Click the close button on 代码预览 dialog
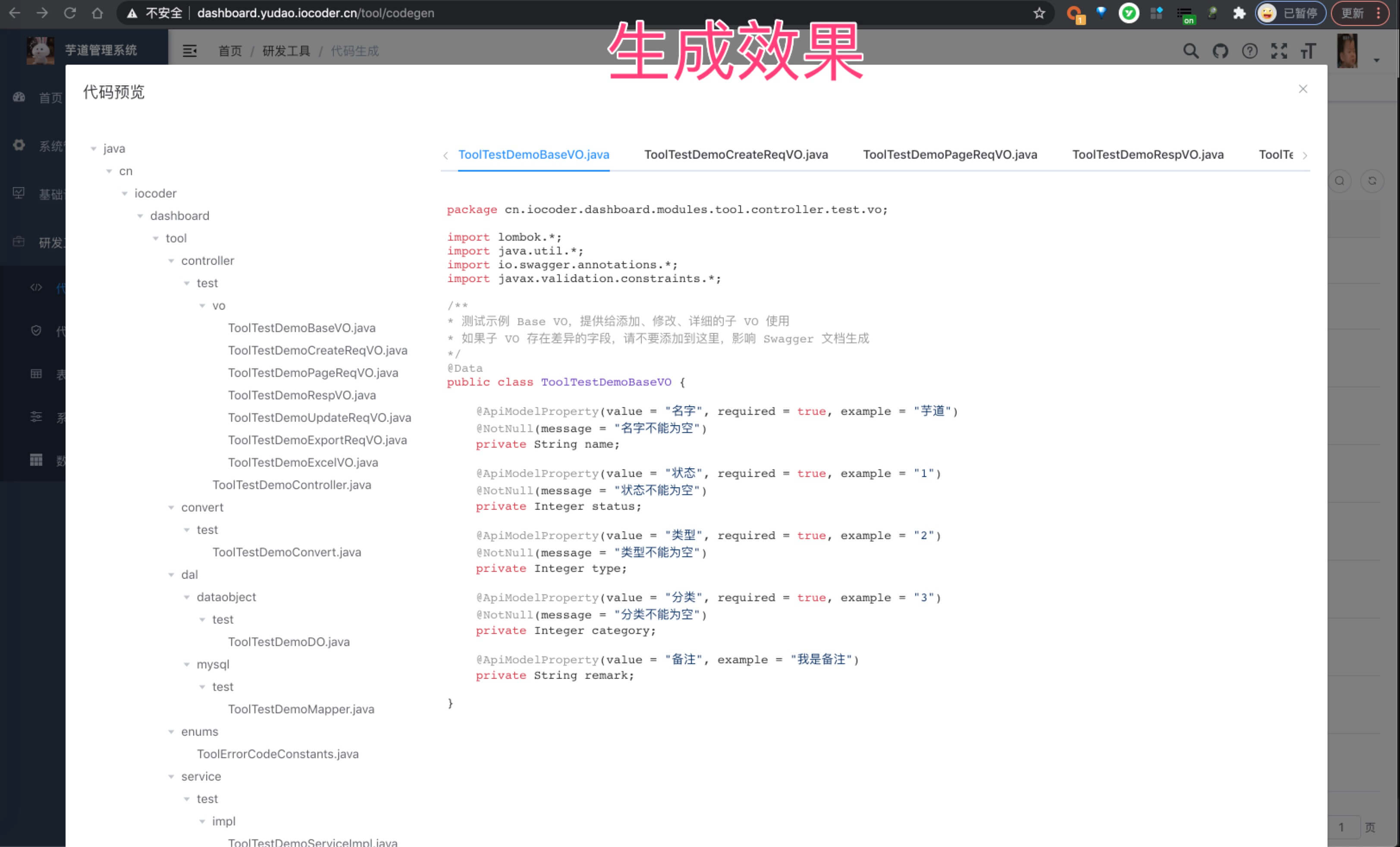This screenshot has width=1400, height=847. [x=1303, y=89]
